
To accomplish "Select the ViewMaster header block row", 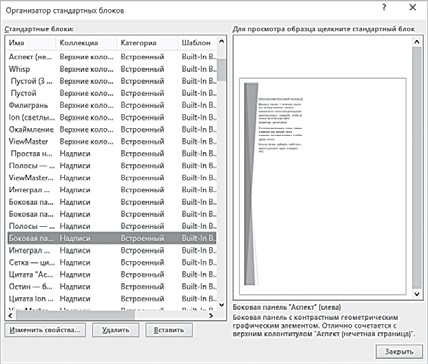I will tap(112, 141).
